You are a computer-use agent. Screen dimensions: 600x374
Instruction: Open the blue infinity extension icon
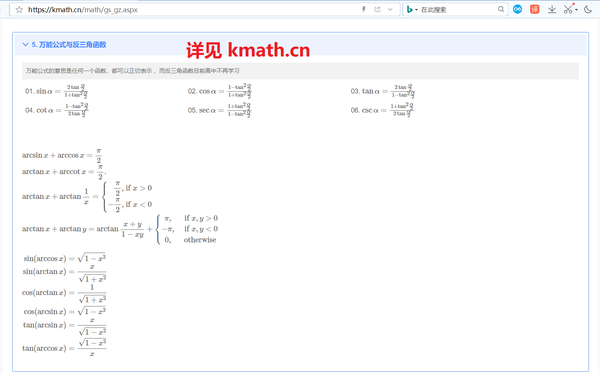pyautogui.click(x=517, y=9)
